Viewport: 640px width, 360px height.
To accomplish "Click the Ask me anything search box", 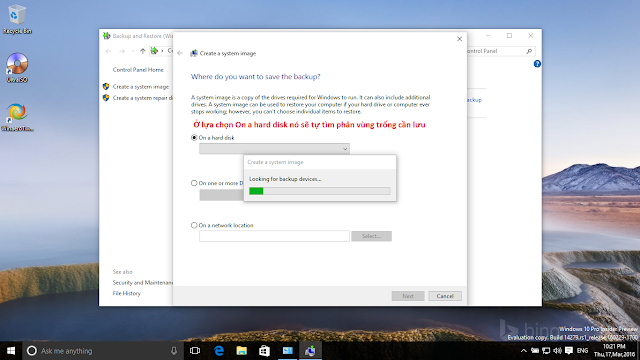I will pyautogui.click(x=102, y=351).
